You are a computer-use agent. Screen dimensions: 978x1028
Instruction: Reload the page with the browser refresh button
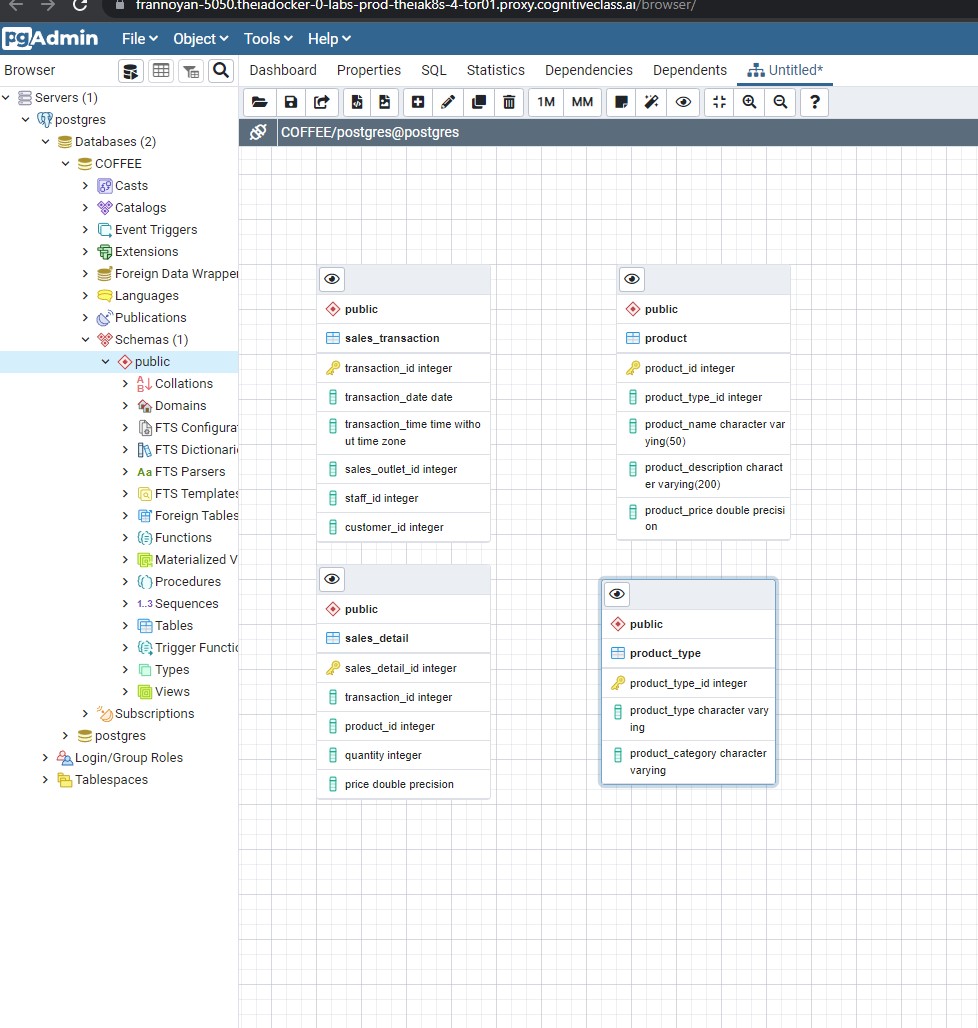coord(80,6)
